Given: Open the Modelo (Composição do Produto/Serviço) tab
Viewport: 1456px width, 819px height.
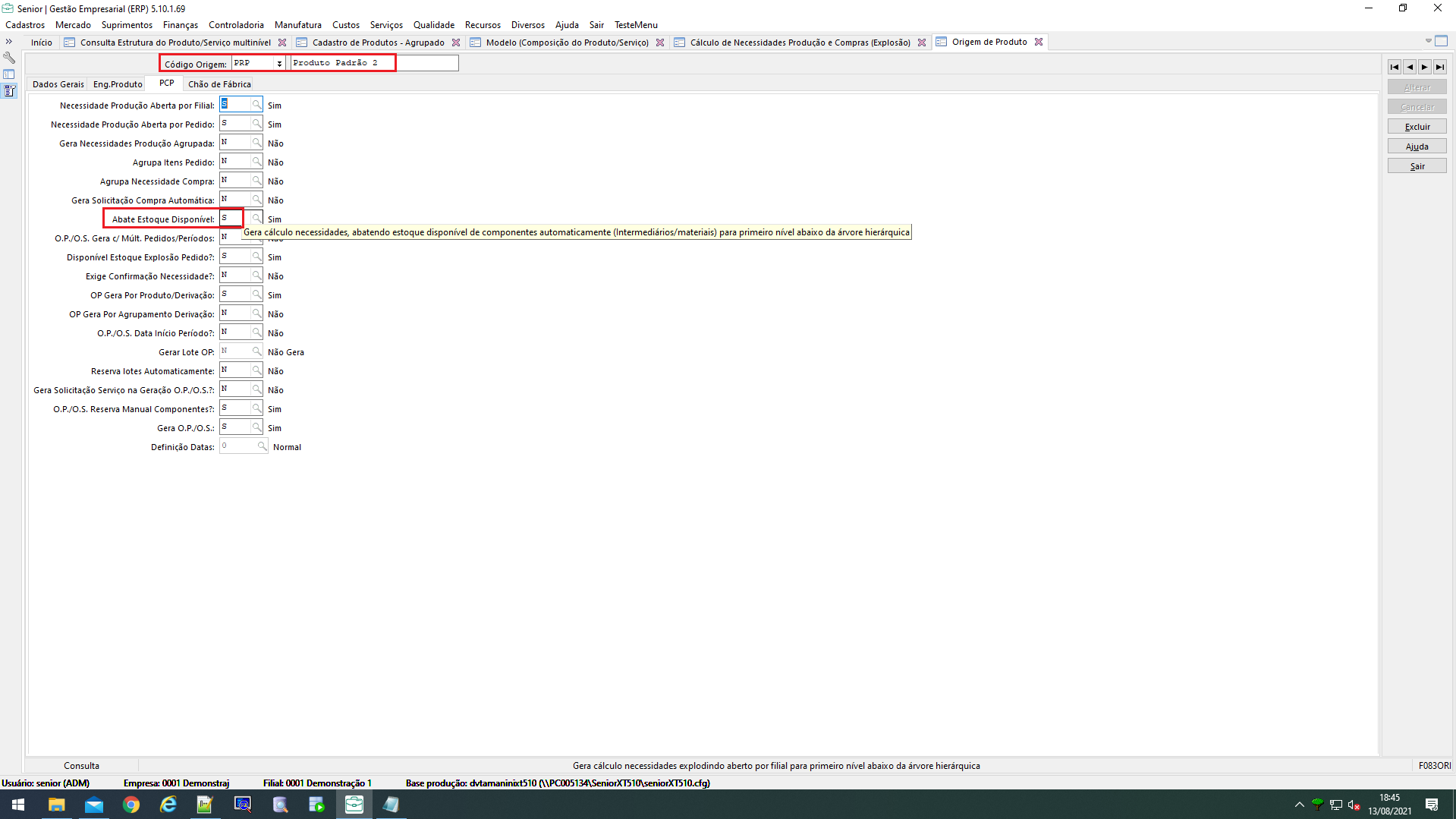Looking at the screenshot, I should 567,43.
